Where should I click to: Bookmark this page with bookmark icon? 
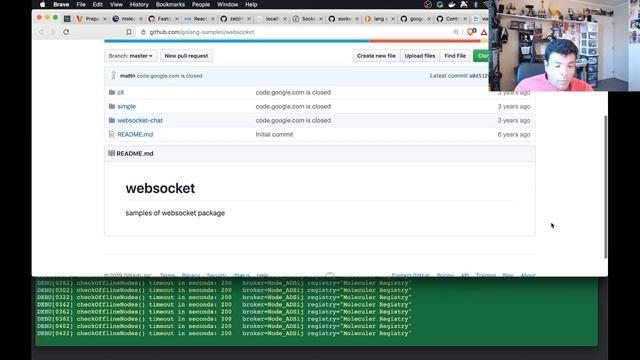[x=129, y=32]
